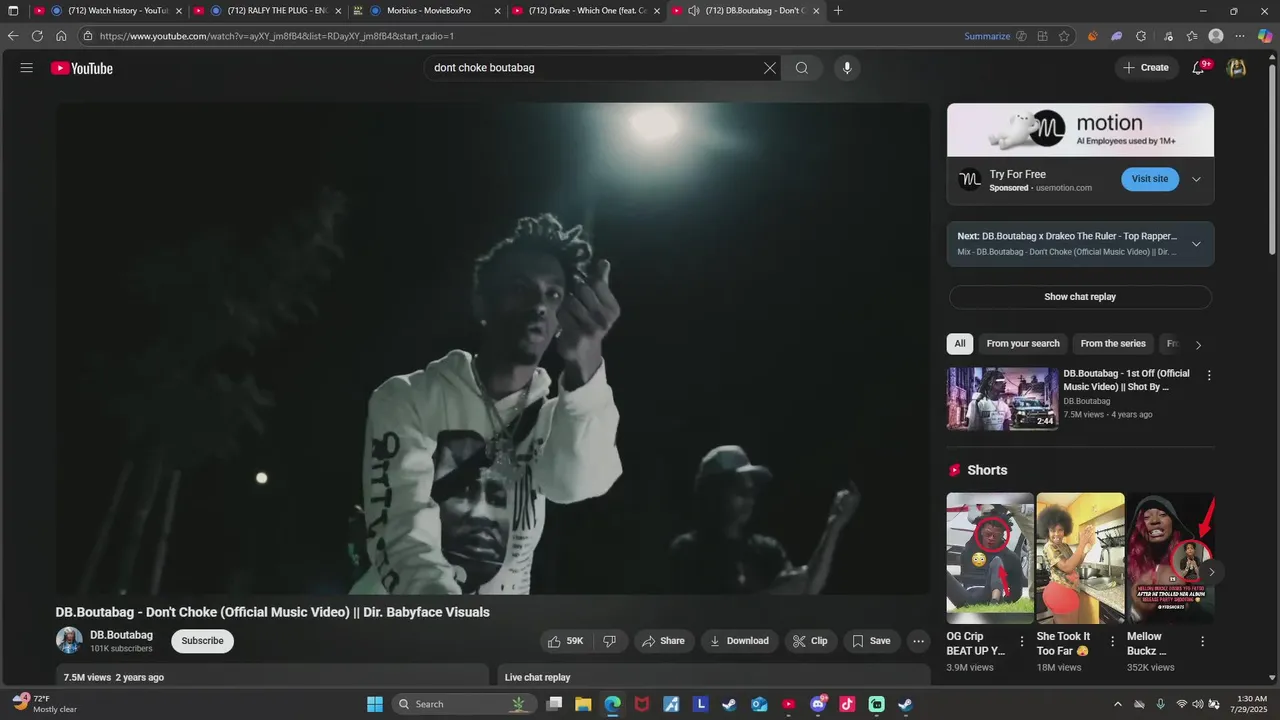
Task: Add page to favorites star
Action: point(1064,36)
